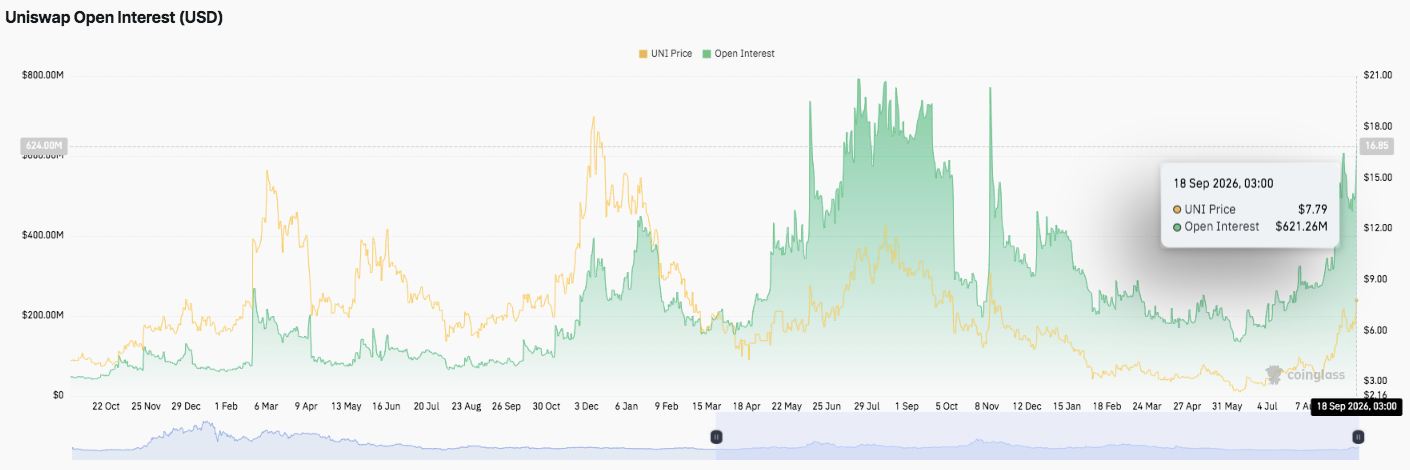This screenshot has height=470, width=1410.
Task: Click the 25 Jun date label
Action: pos(828,407)
